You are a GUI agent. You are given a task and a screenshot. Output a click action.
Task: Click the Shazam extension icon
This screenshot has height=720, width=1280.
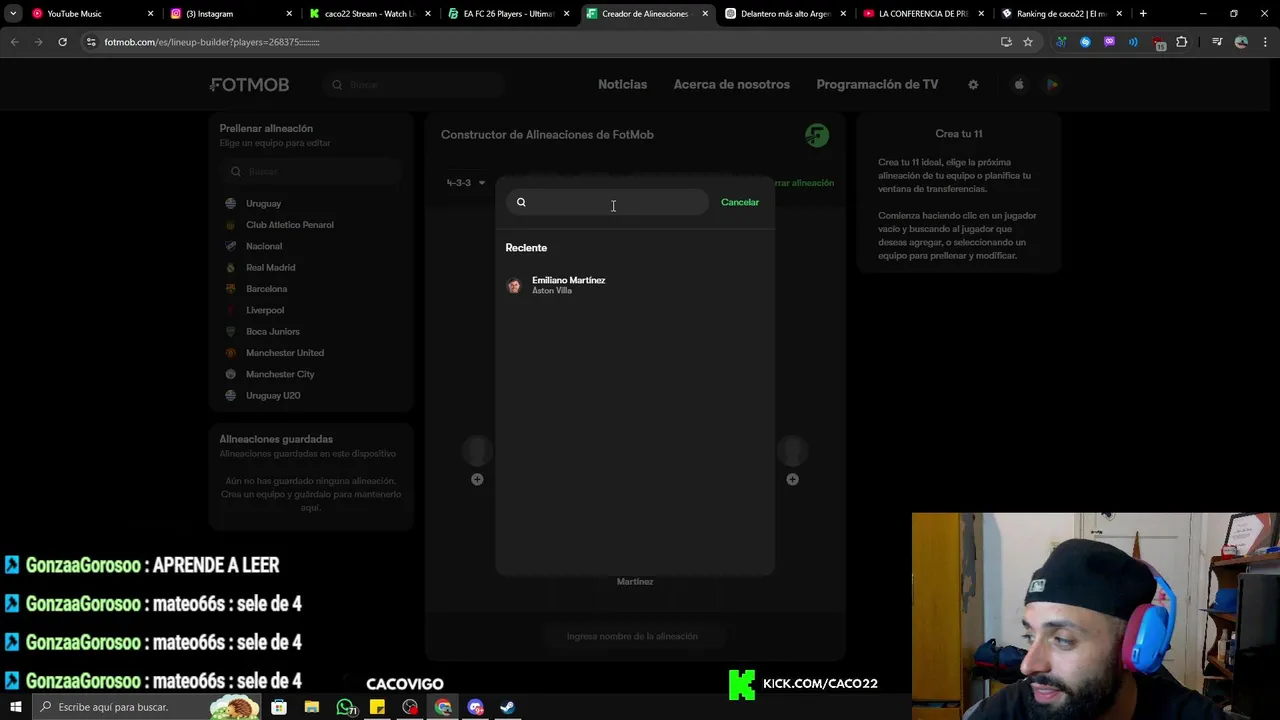(1085, 42)
